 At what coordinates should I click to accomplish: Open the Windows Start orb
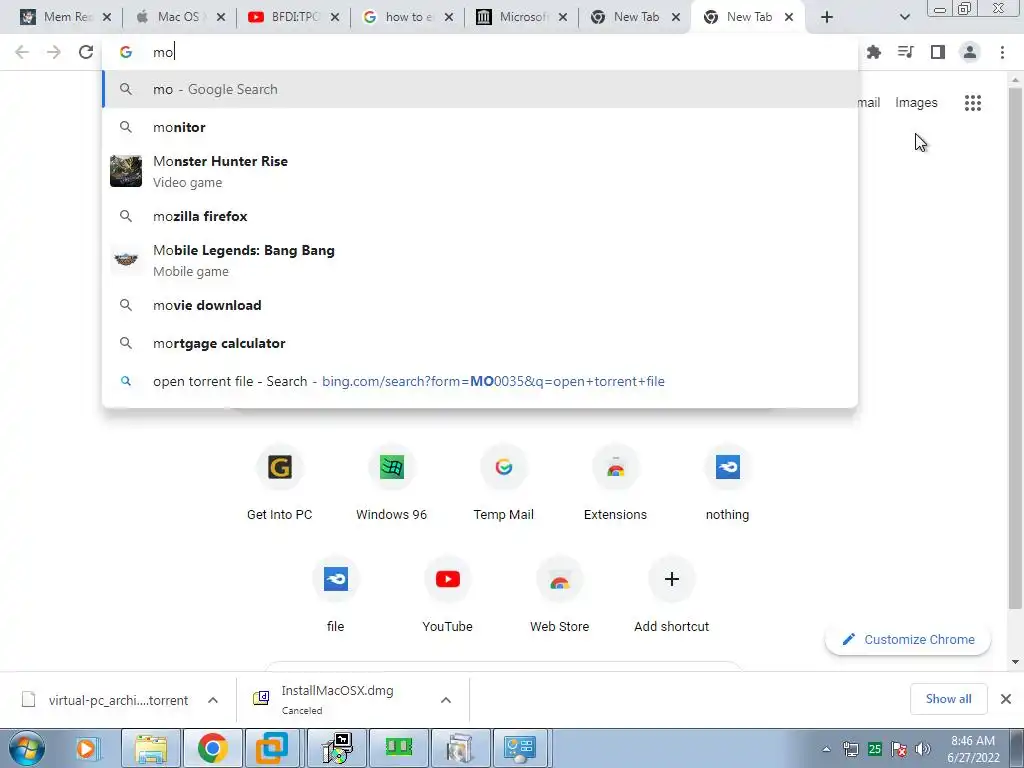pos(25,748)
